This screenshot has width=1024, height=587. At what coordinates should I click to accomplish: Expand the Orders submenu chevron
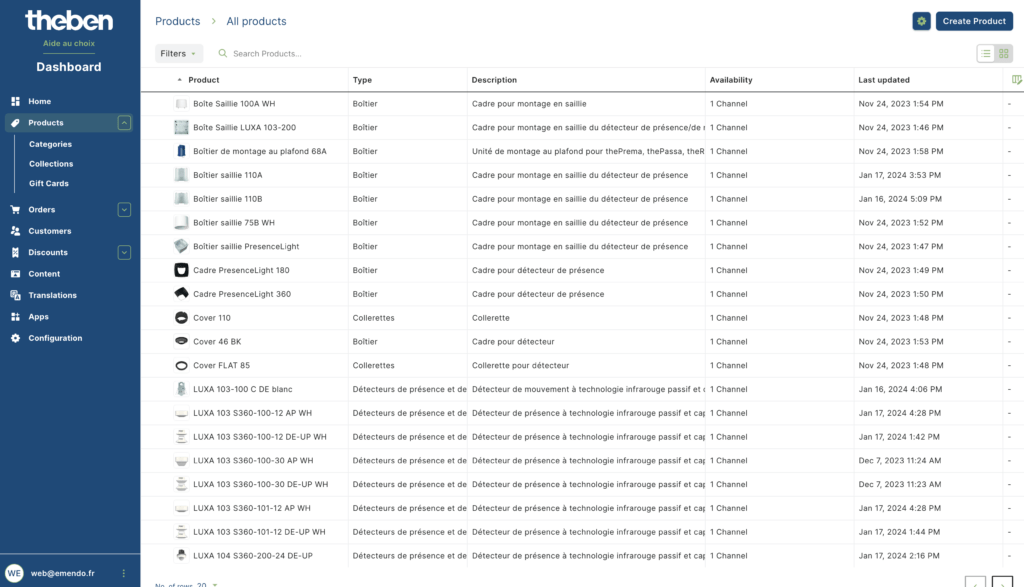124,210
